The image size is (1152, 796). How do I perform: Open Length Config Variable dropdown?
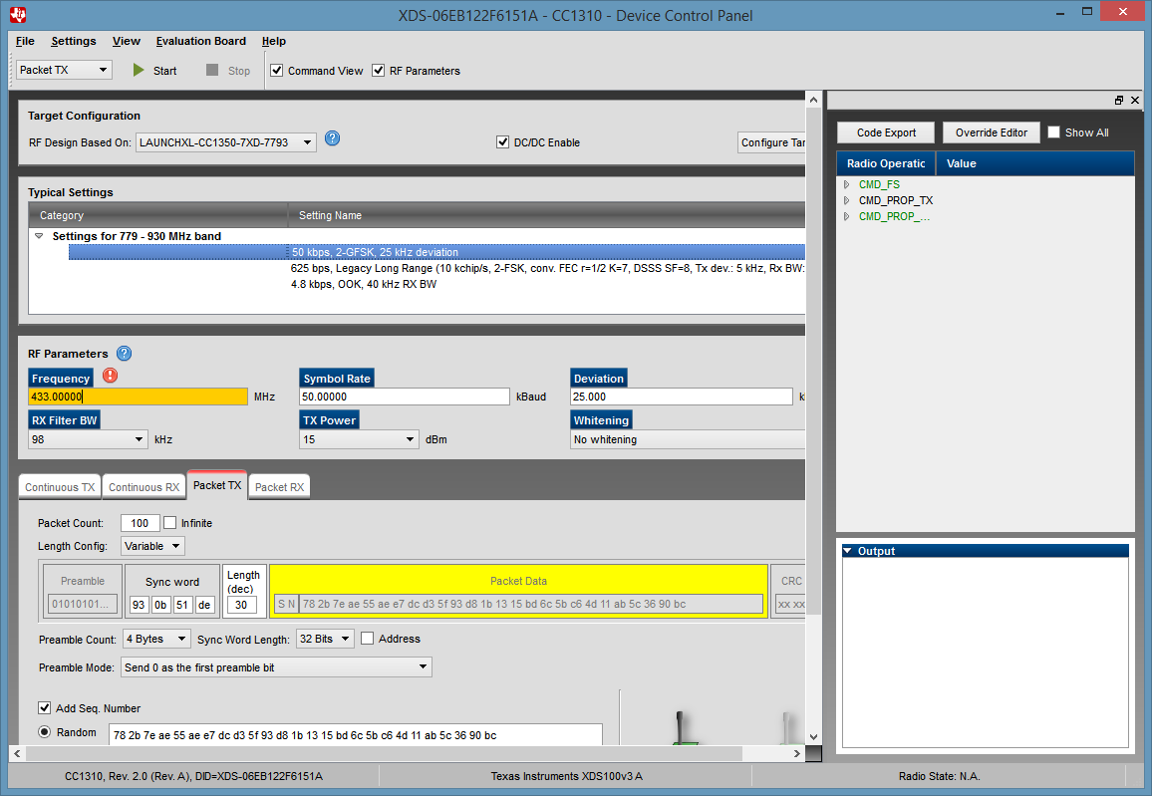(152, 546)
